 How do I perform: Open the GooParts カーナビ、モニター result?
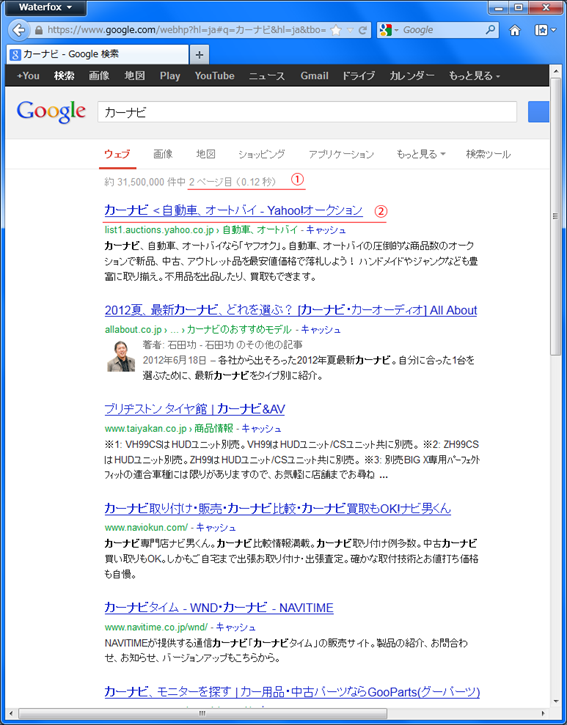[x=292, y=692]
